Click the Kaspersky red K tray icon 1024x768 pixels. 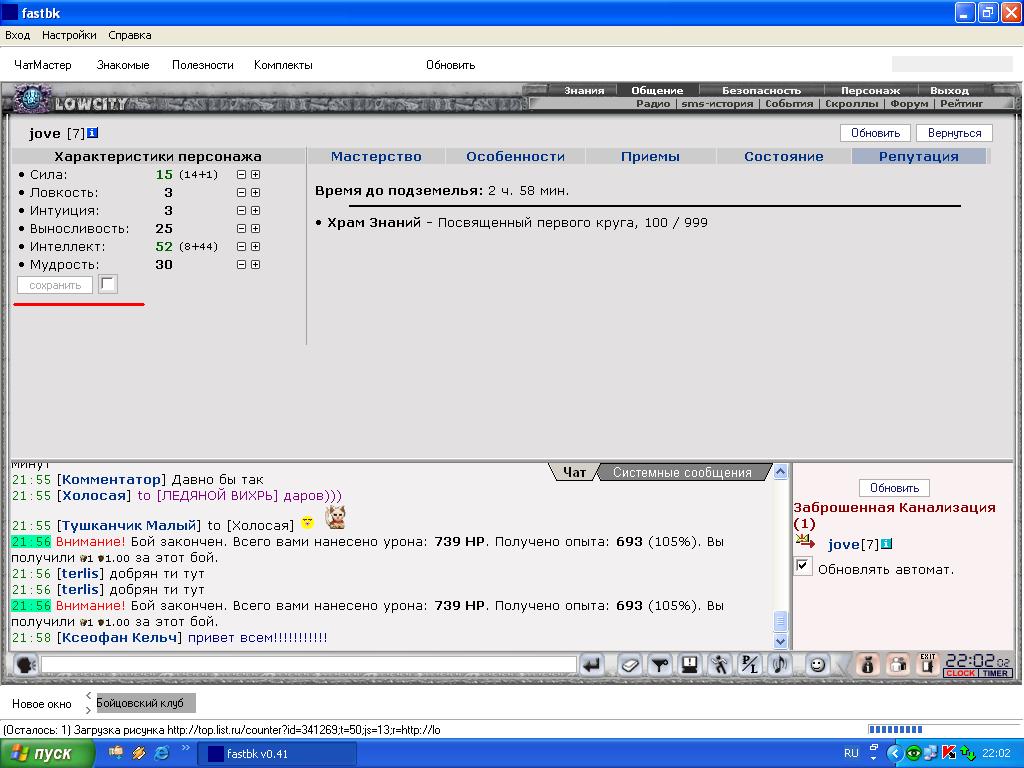949,753
